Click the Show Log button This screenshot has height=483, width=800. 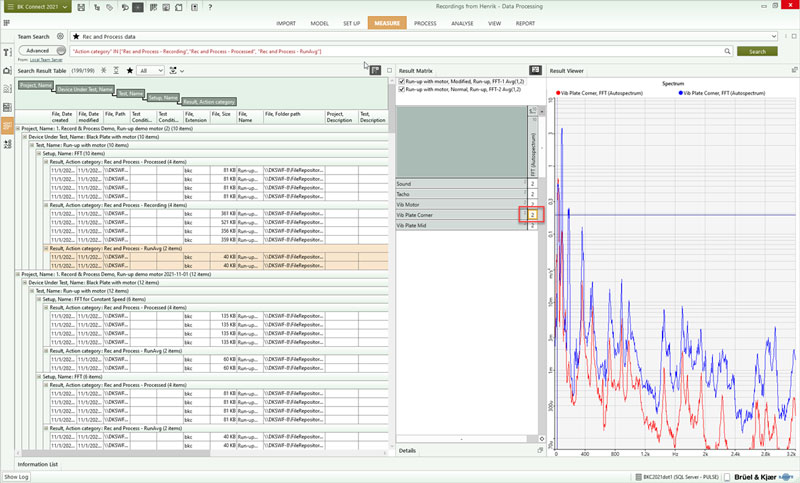[16, 477]
